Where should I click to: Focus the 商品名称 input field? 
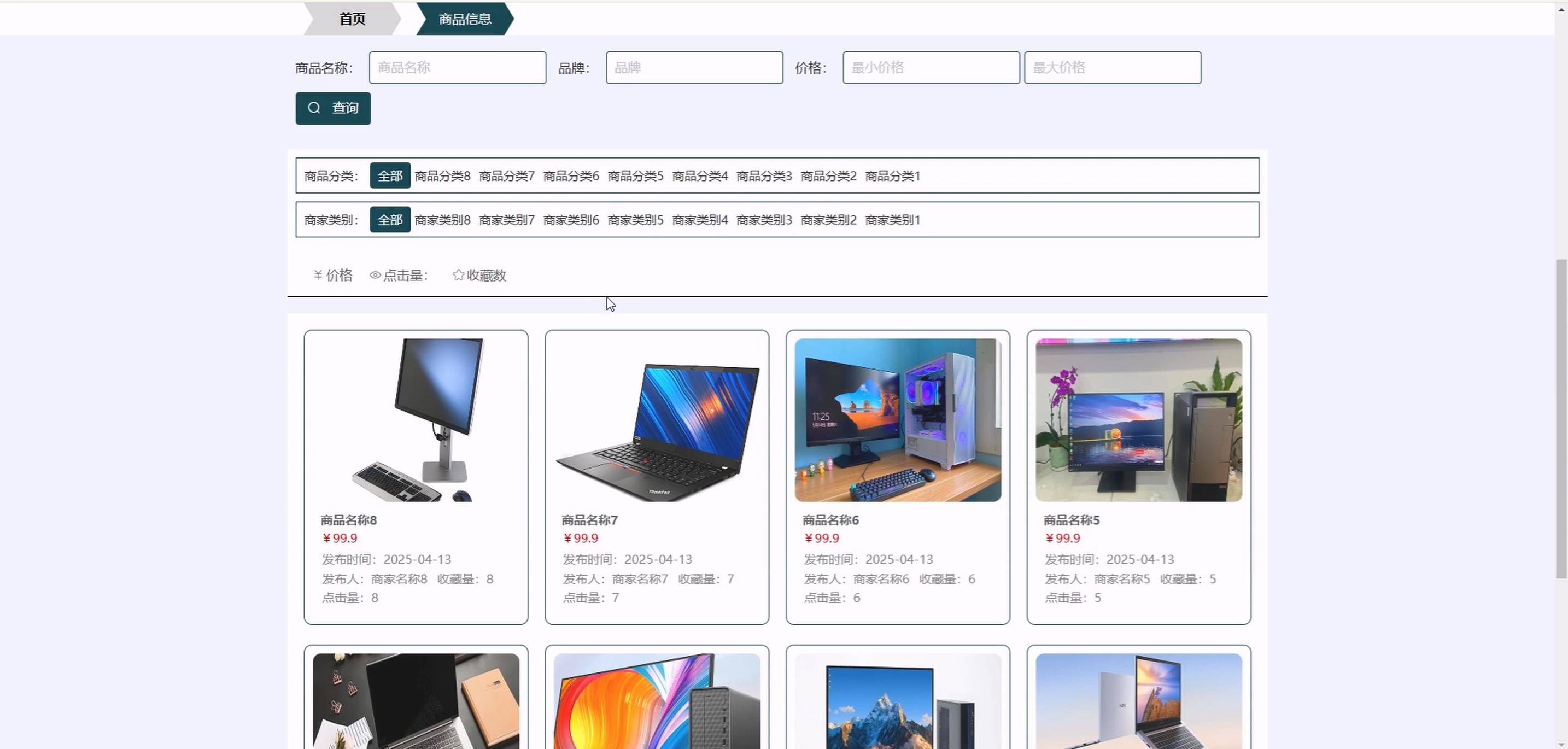457,68
